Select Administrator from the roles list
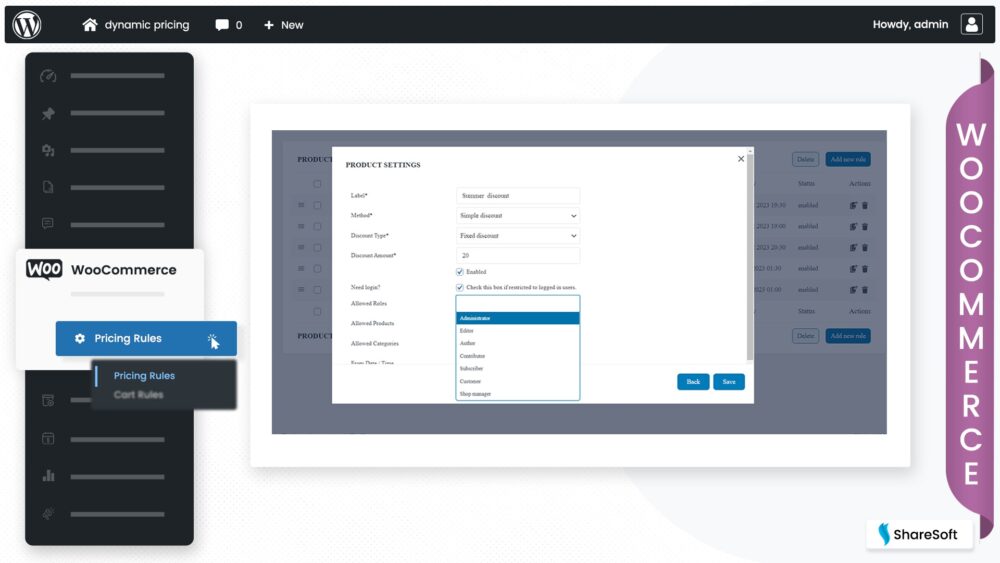The width and height of the screenshot is (1000, 563). 518,318
